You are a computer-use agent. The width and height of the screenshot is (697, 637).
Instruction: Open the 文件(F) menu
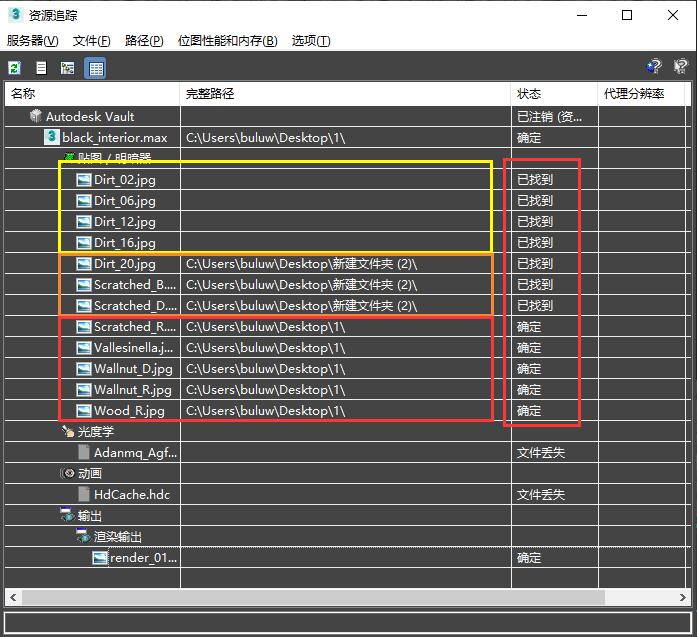[x=92, y=41]
